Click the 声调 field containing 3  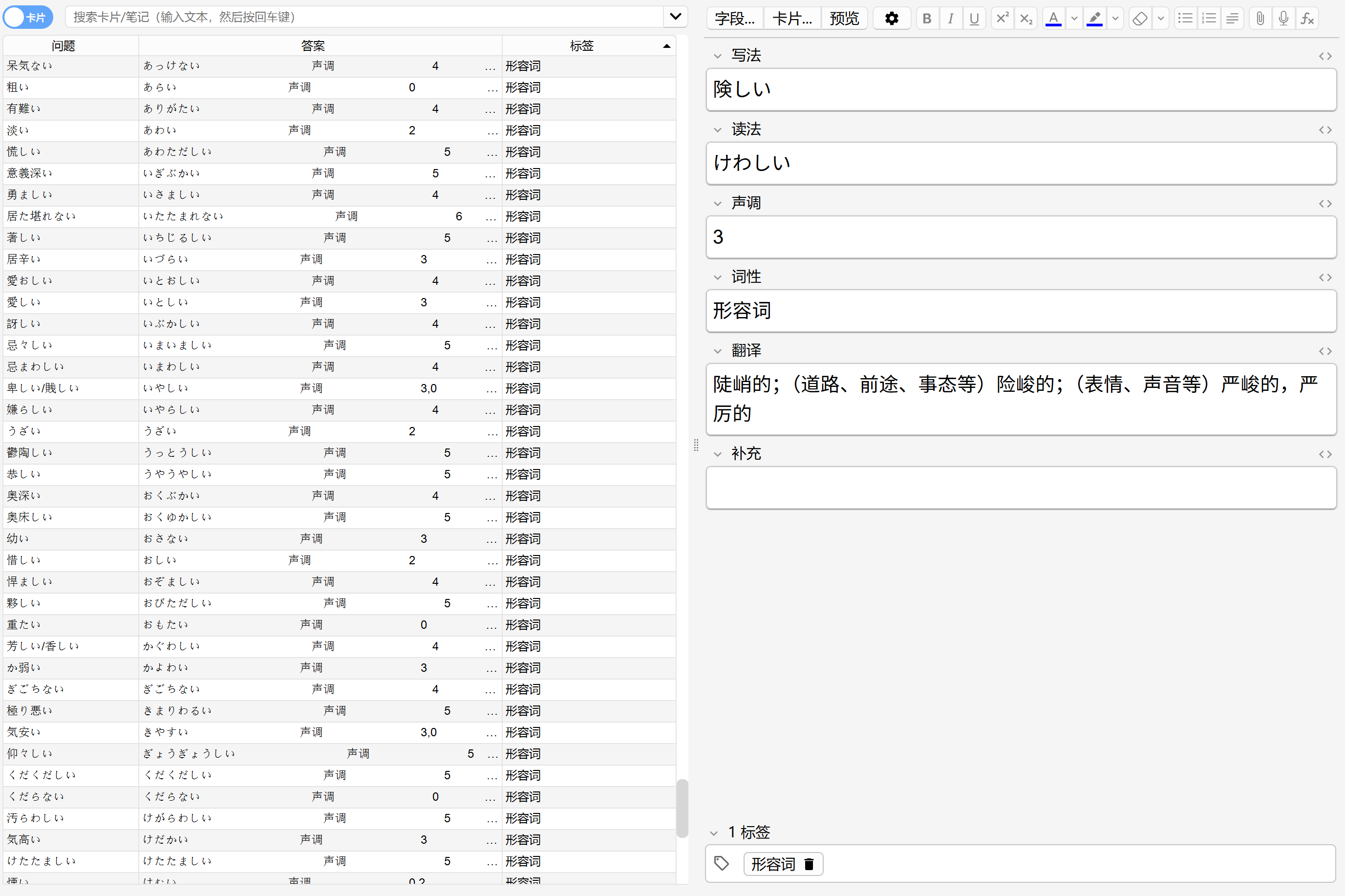[1021, 236]
